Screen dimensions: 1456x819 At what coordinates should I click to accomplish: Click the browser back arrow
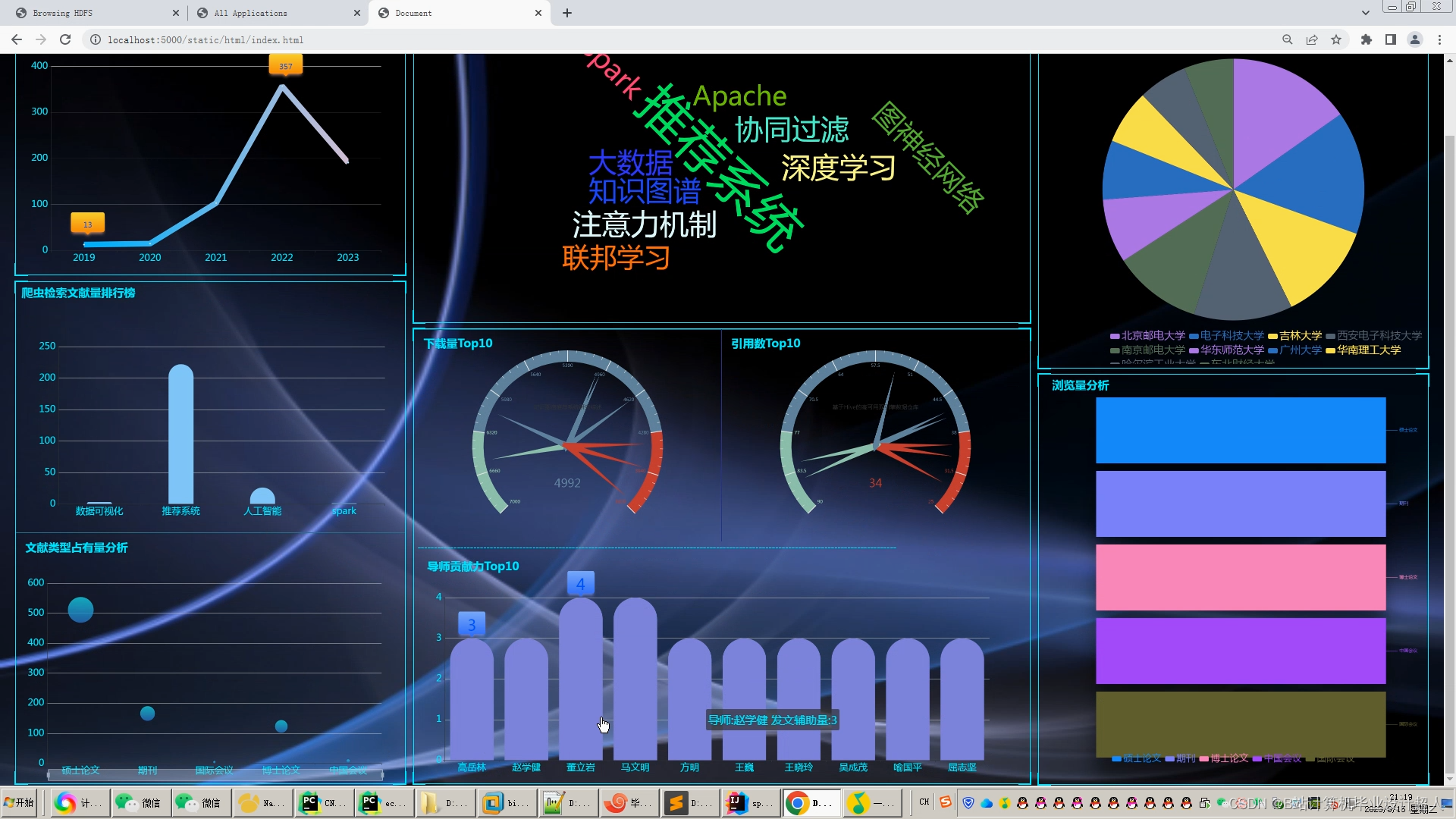17,39
